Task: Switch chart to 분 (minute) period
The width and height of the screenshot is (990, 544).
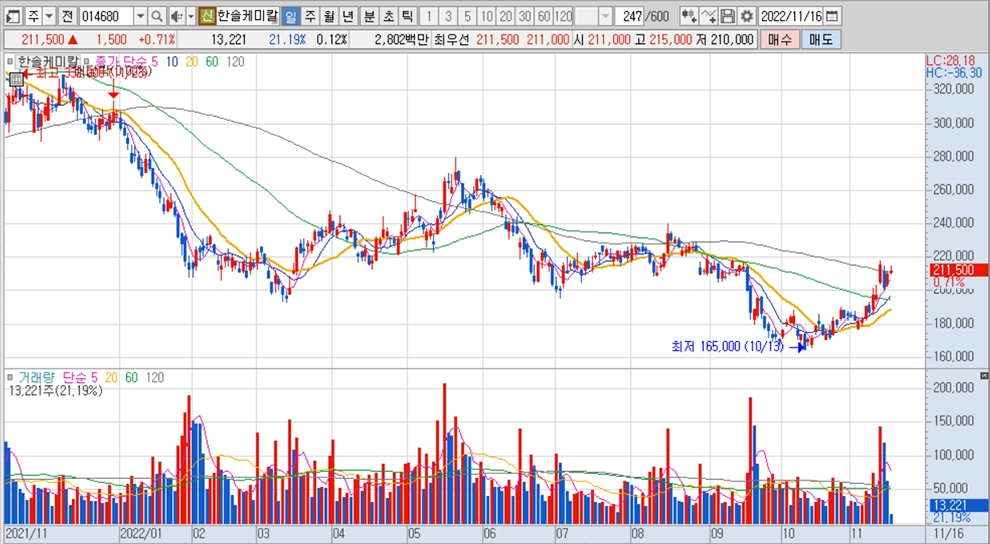Action: (x=369, y=16)
